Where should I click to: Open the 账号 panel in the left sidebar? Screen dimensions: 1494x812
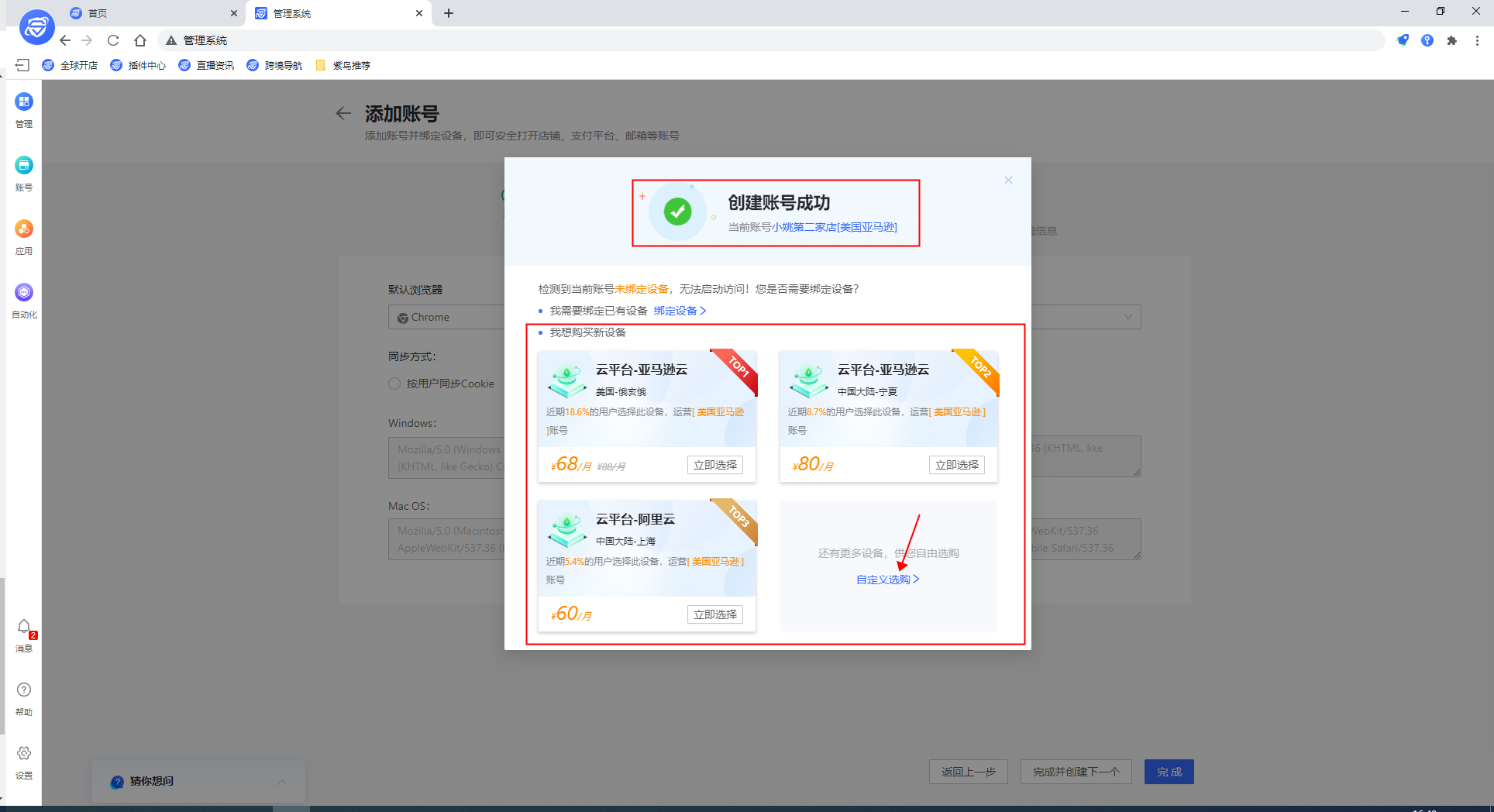(x=23, y=172)
